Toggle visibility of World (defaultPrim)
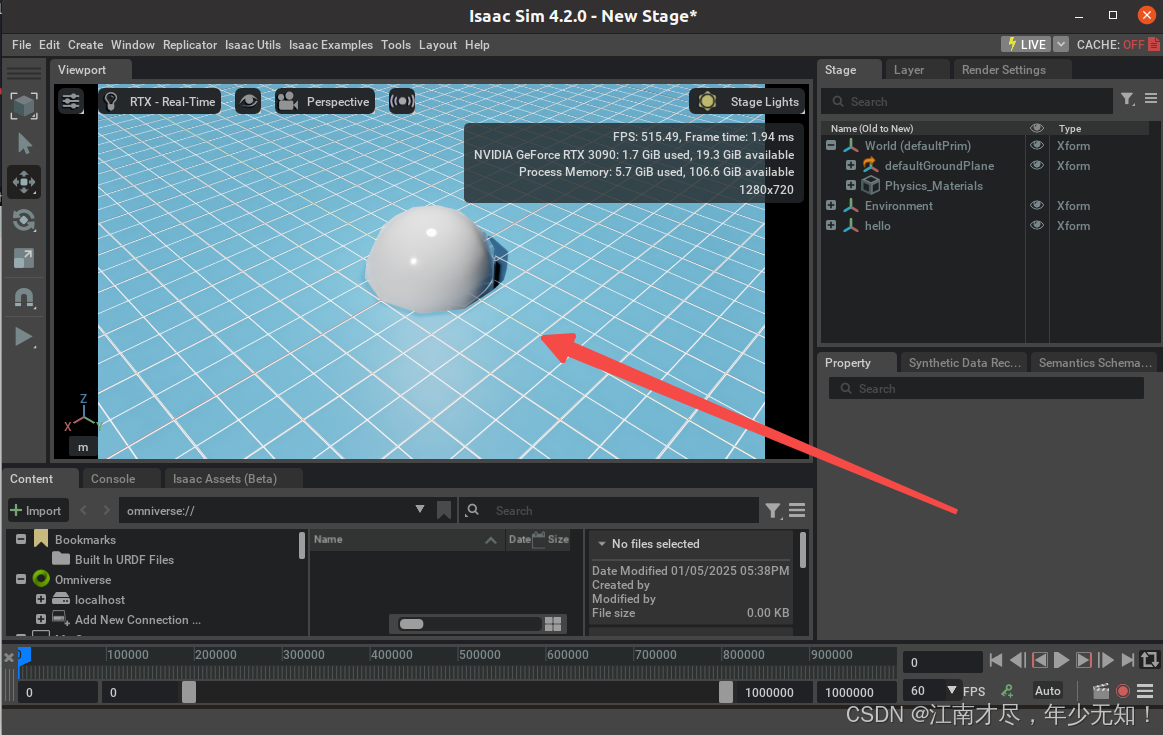This screenshot has width=1163, height=735. pos(1037,145)
